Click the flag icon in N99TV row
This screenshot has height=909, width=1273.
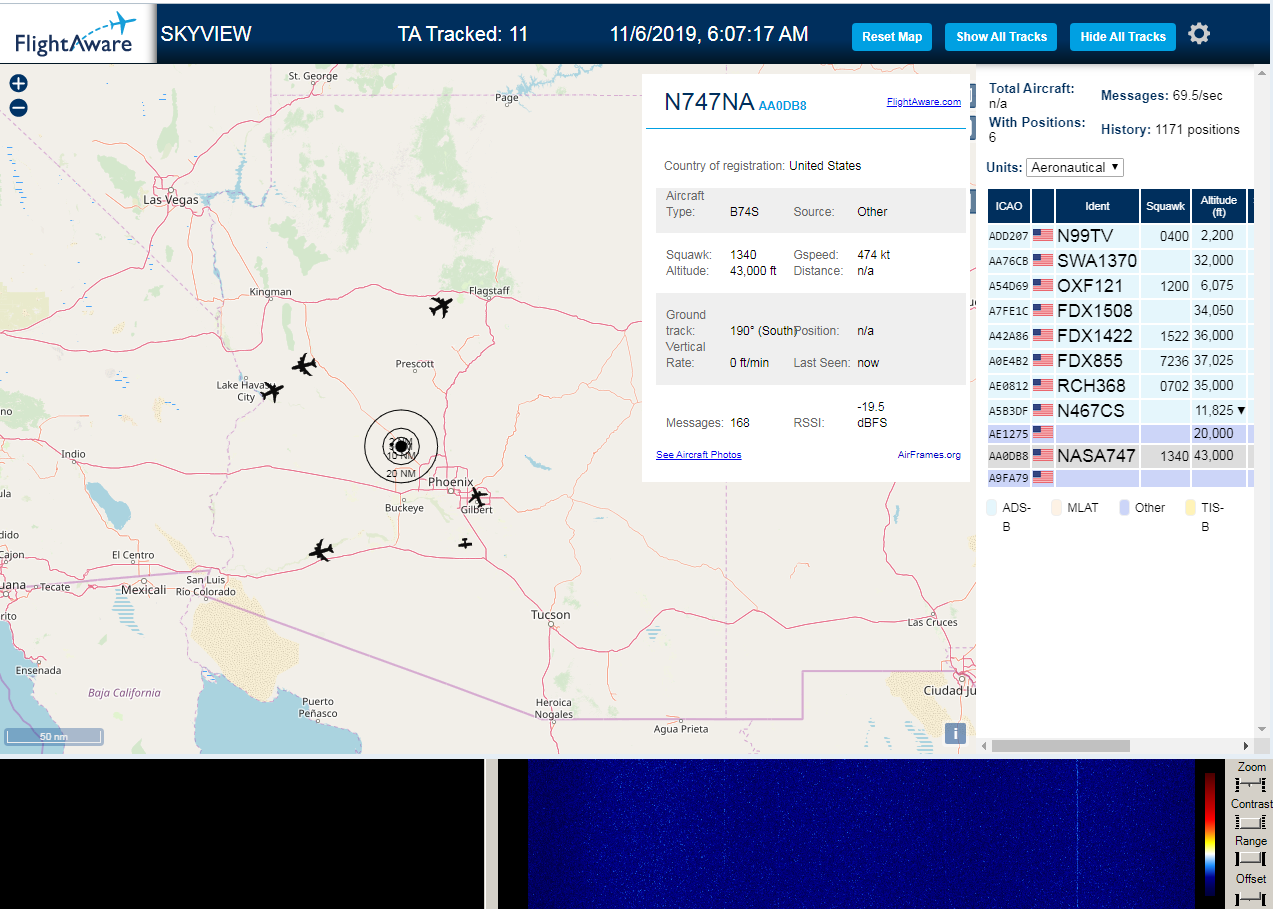tap(1043, 236)
